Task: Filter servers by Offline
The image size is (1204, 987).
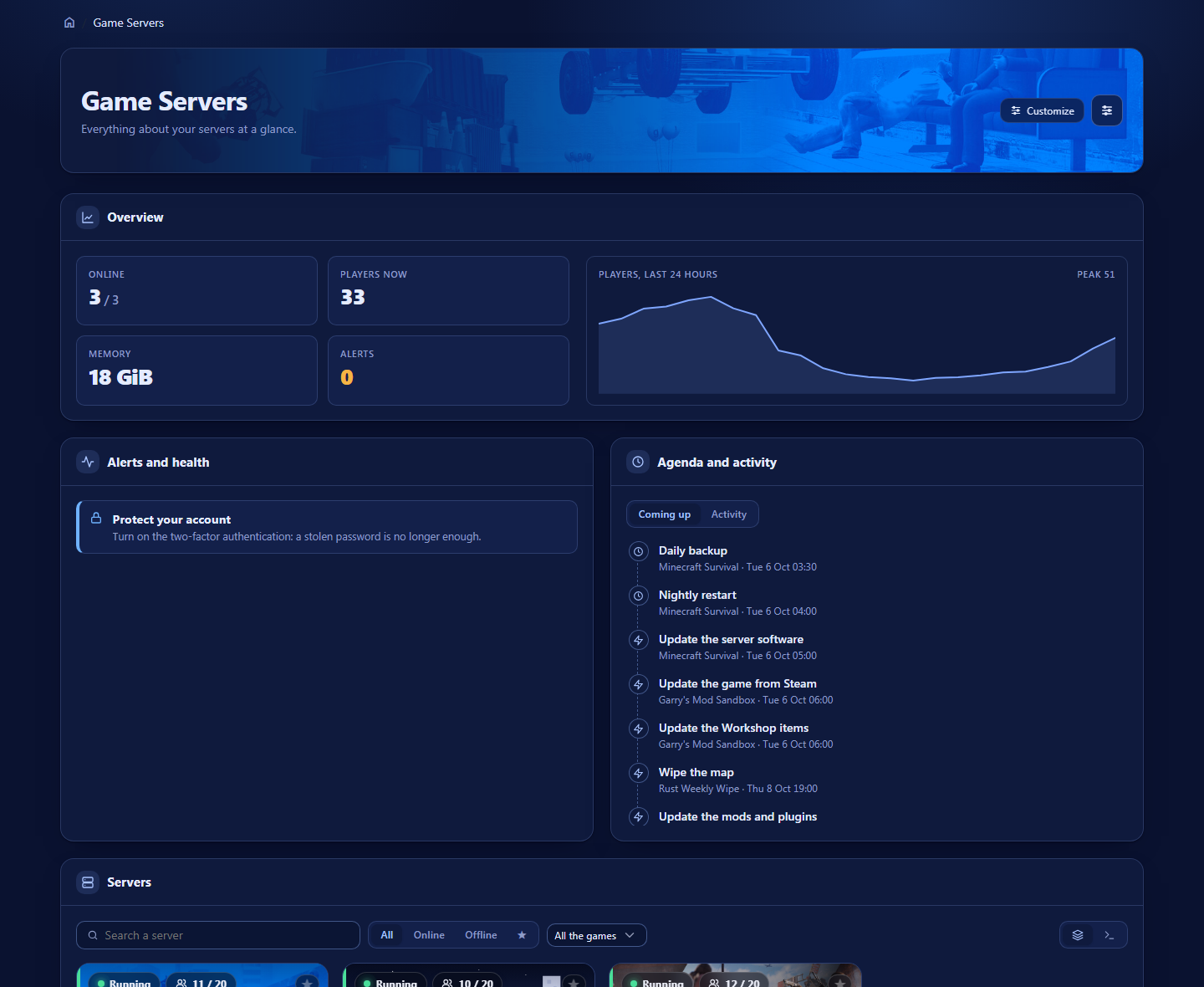Action: point(481,935)
